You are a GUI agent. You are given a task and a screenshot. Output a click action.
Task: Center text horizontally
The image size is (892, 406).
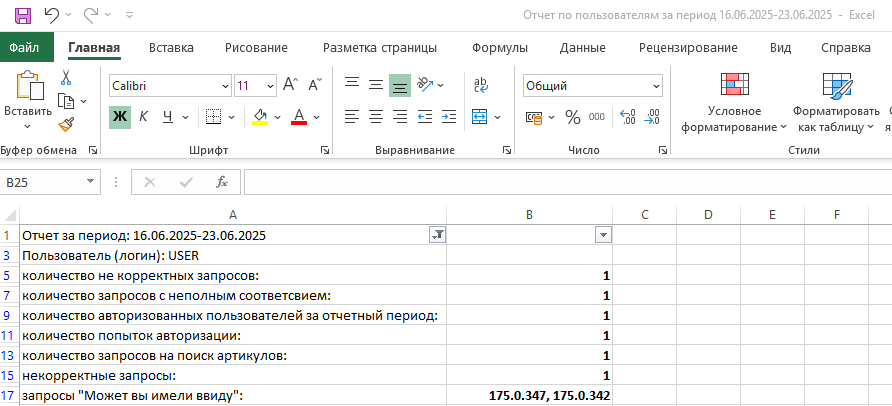pos(375,117)
